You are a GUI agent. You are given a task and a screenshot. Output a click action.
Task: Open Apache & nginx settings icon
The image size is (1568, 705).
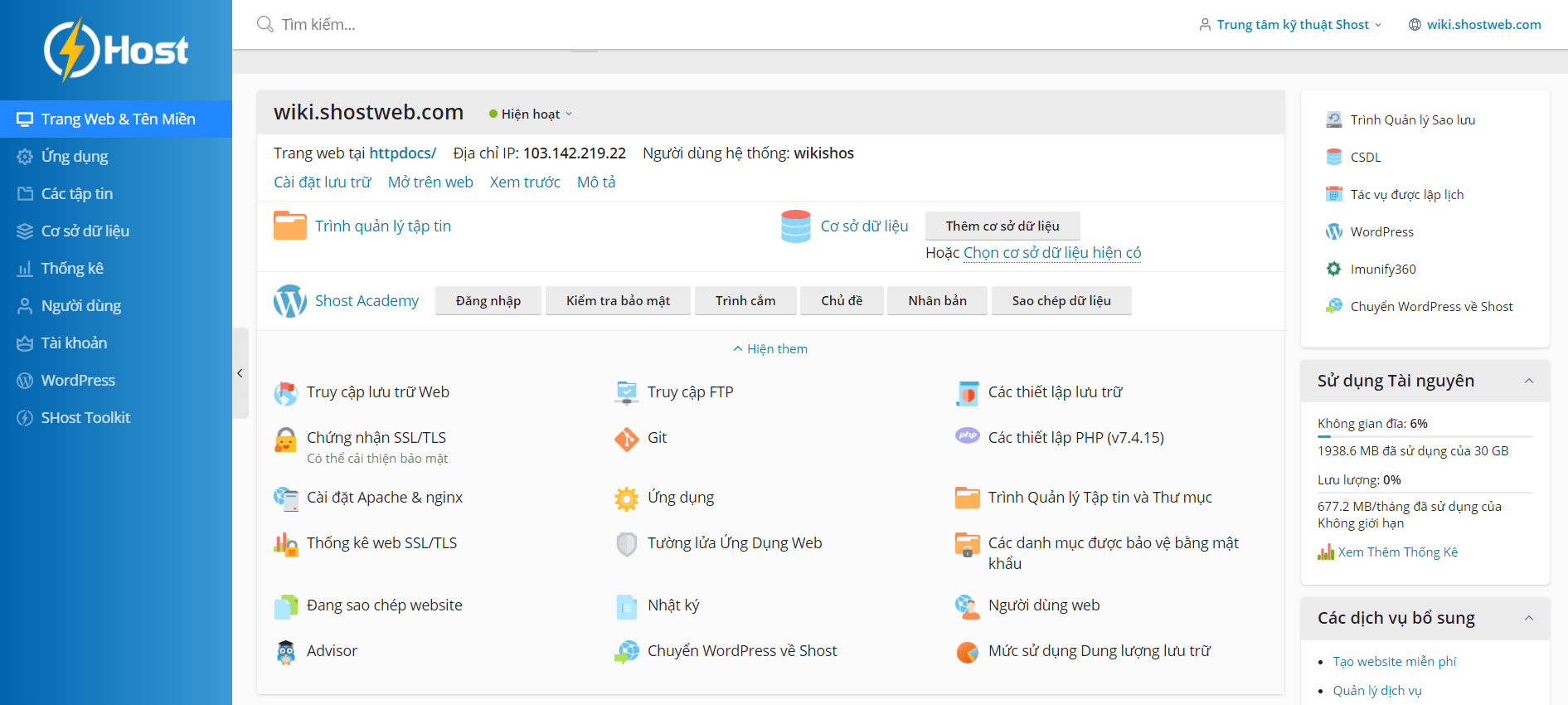tap(286, 498)
